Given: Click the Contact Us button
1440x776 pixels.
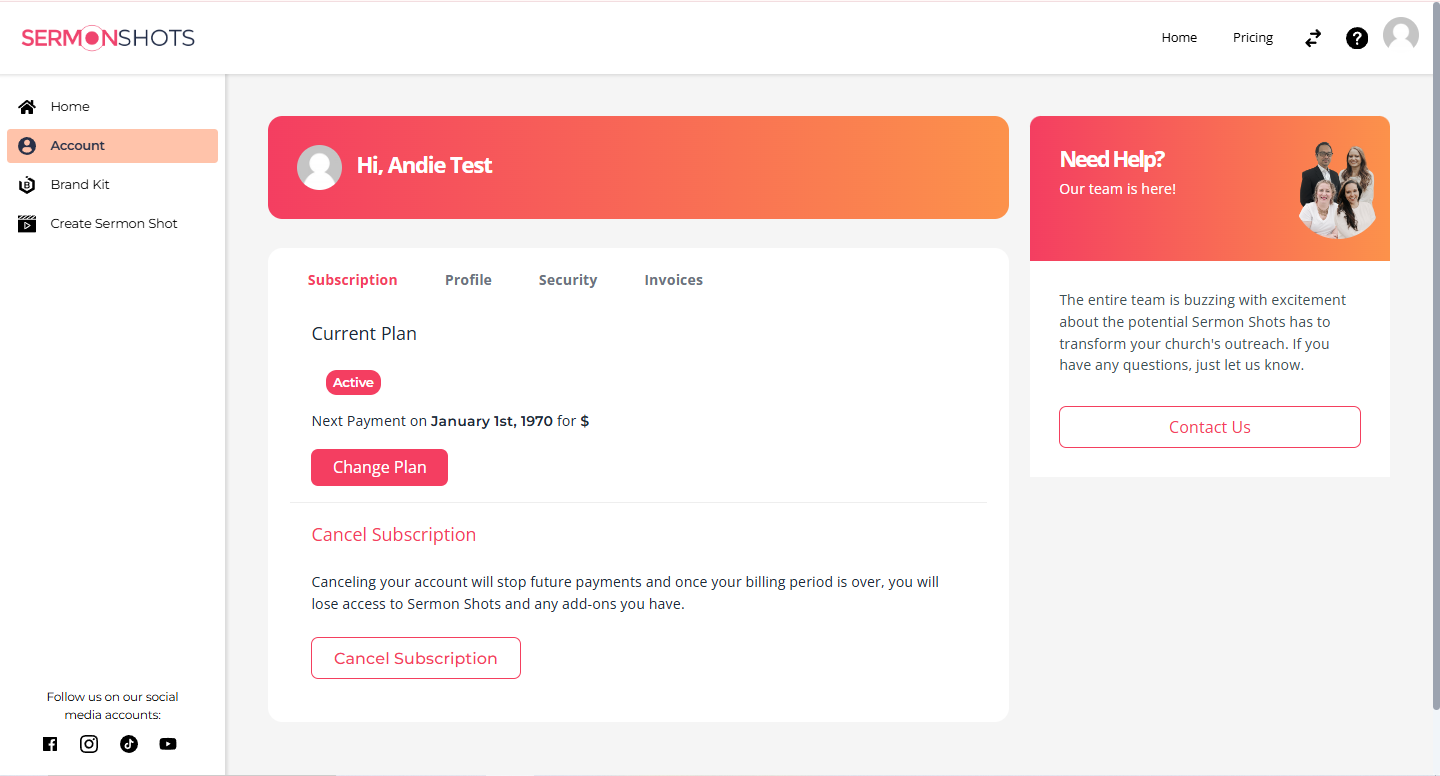Looking at the screenshot, I should click(x=1210, y=427).
